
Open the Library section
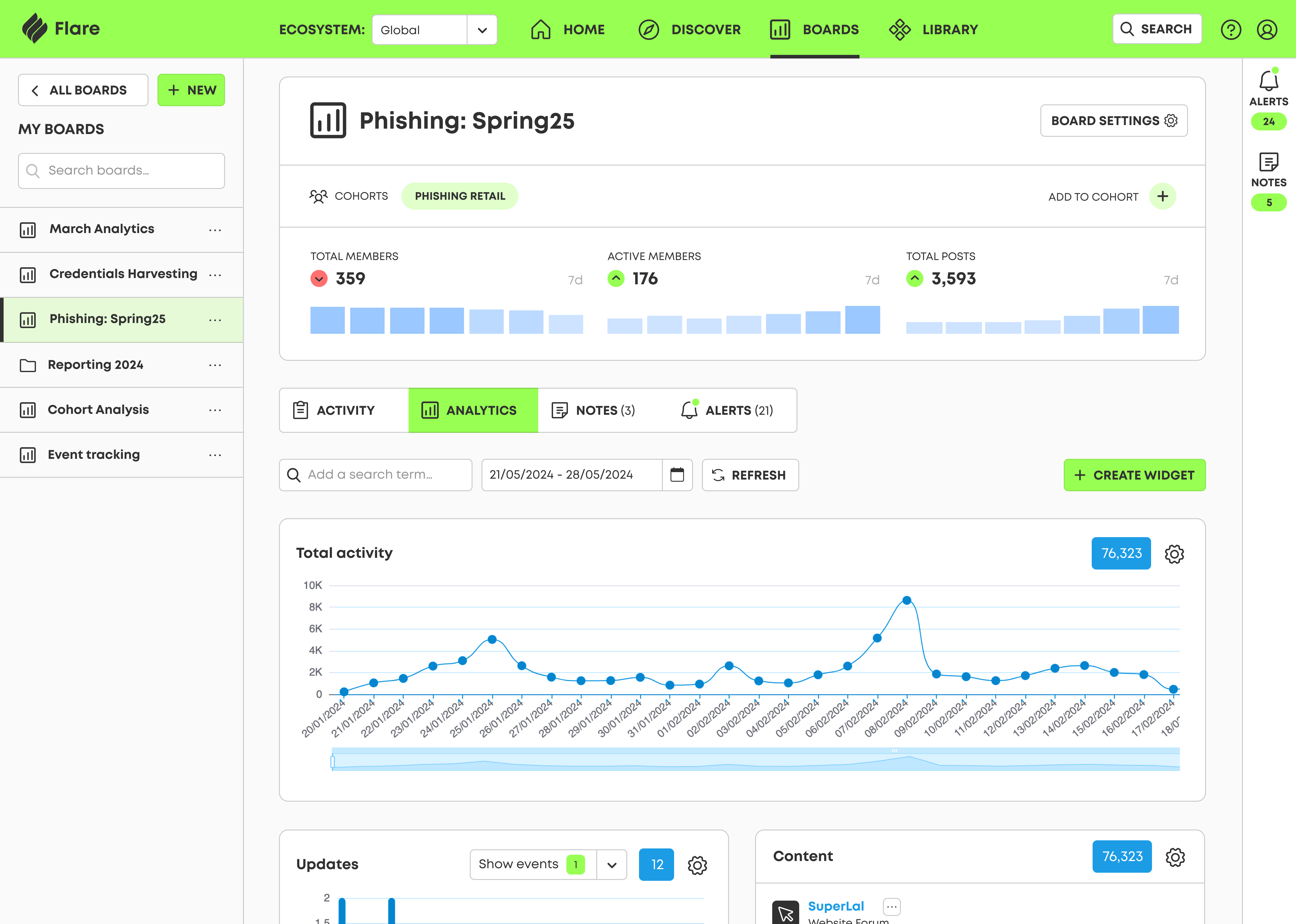(x=934, y=30)
